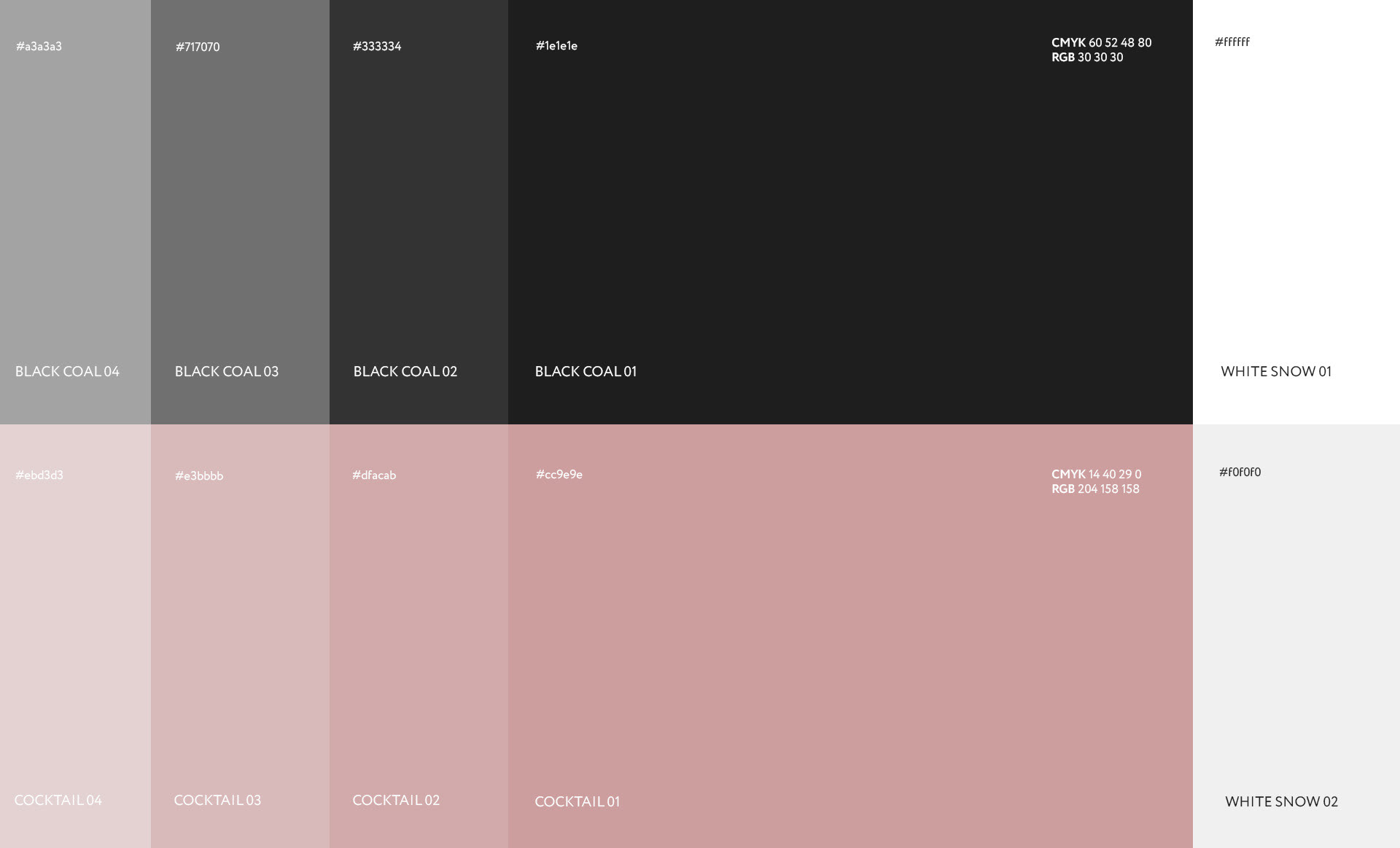Viewport: 1400px width, 848px height.
Task: Click the Black Coal 03 swatch
Action: click(240, 211)
